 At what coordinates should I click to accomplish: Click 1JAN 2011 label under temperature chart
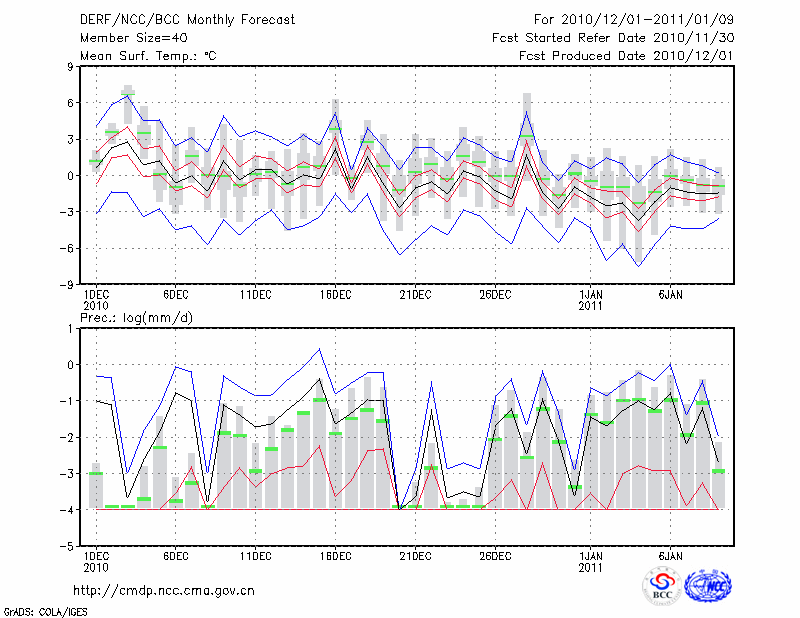591,299
